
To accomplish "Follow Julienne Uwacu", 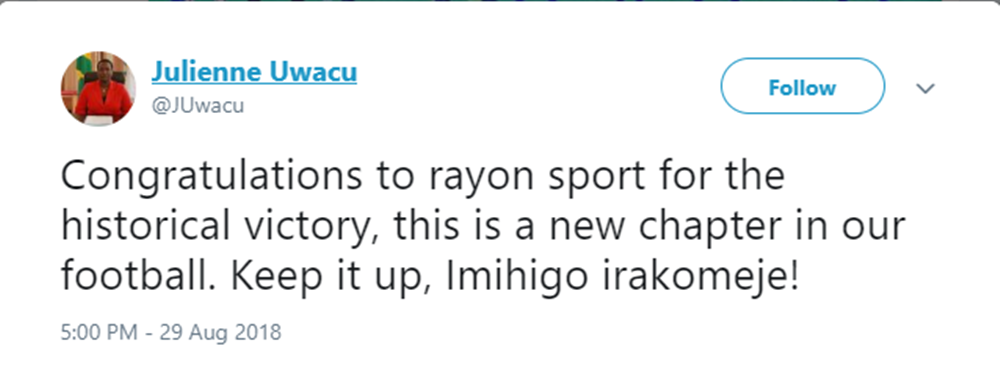I will point(802,86).
